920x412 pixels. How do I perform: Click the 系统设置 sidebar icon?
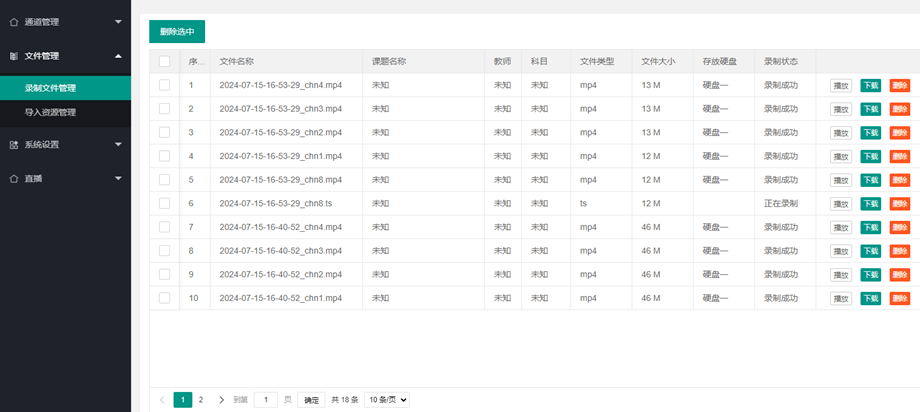click(13, 145)
